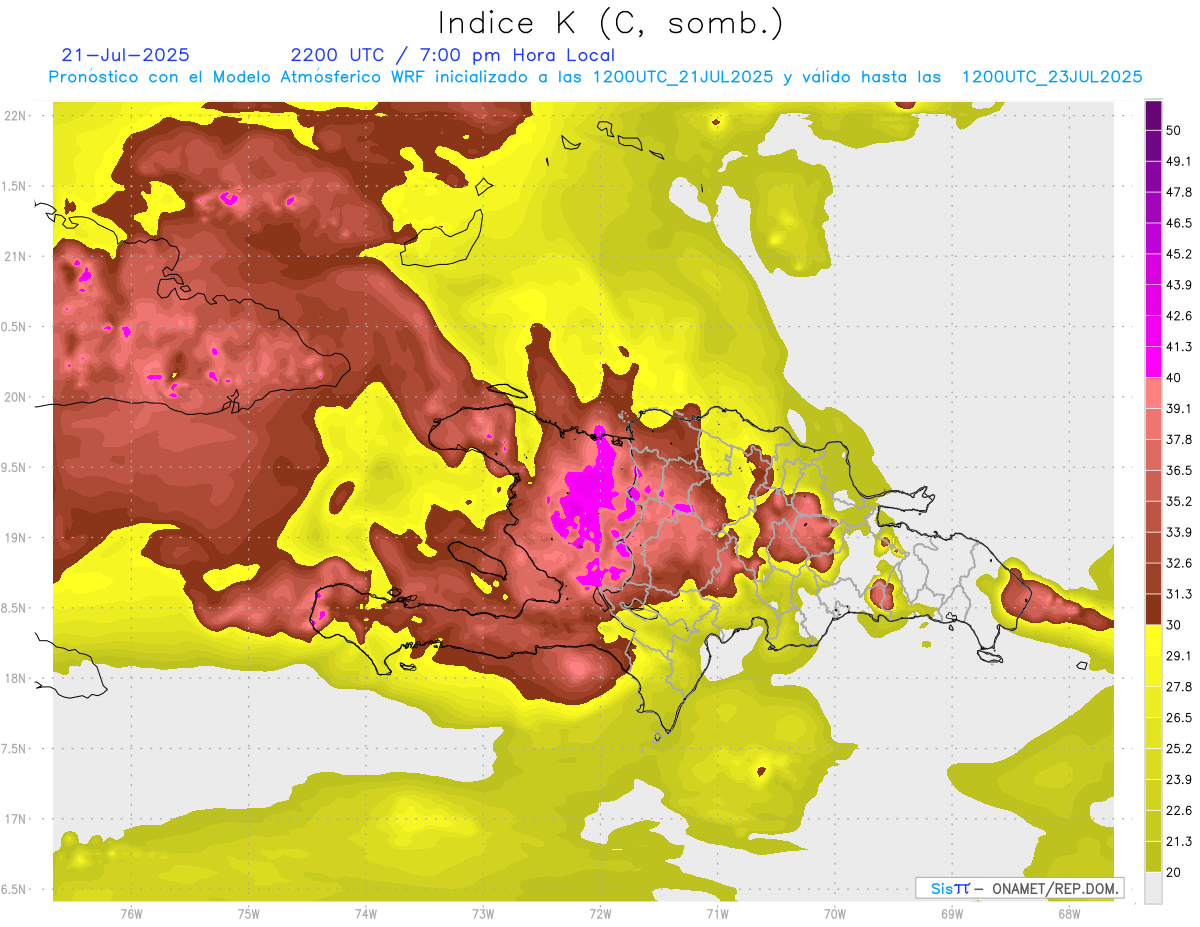Click the colorbar label '32.6'
Viewport: 1200px width, 927px height.
click(x=1180, y=563)
